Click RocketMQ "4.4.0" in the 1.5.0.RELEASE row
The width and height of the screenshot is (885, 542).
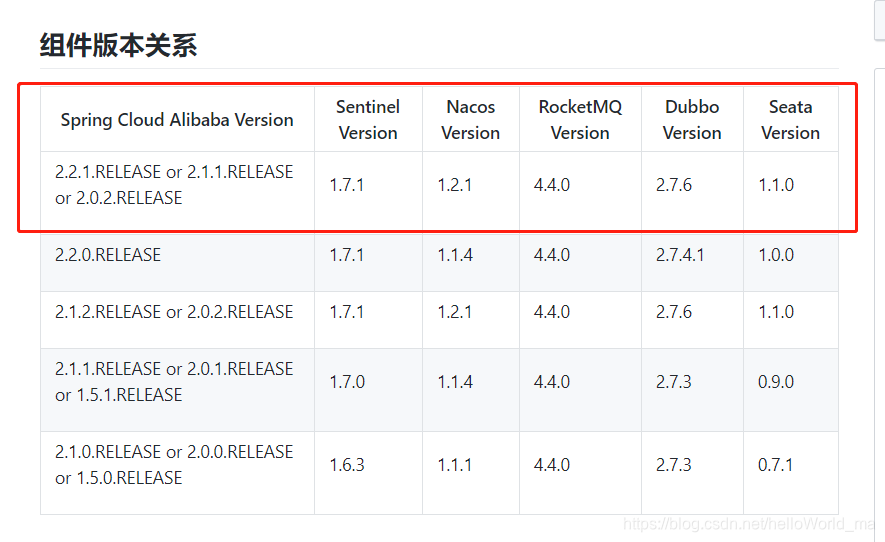[x=551, y=465]
